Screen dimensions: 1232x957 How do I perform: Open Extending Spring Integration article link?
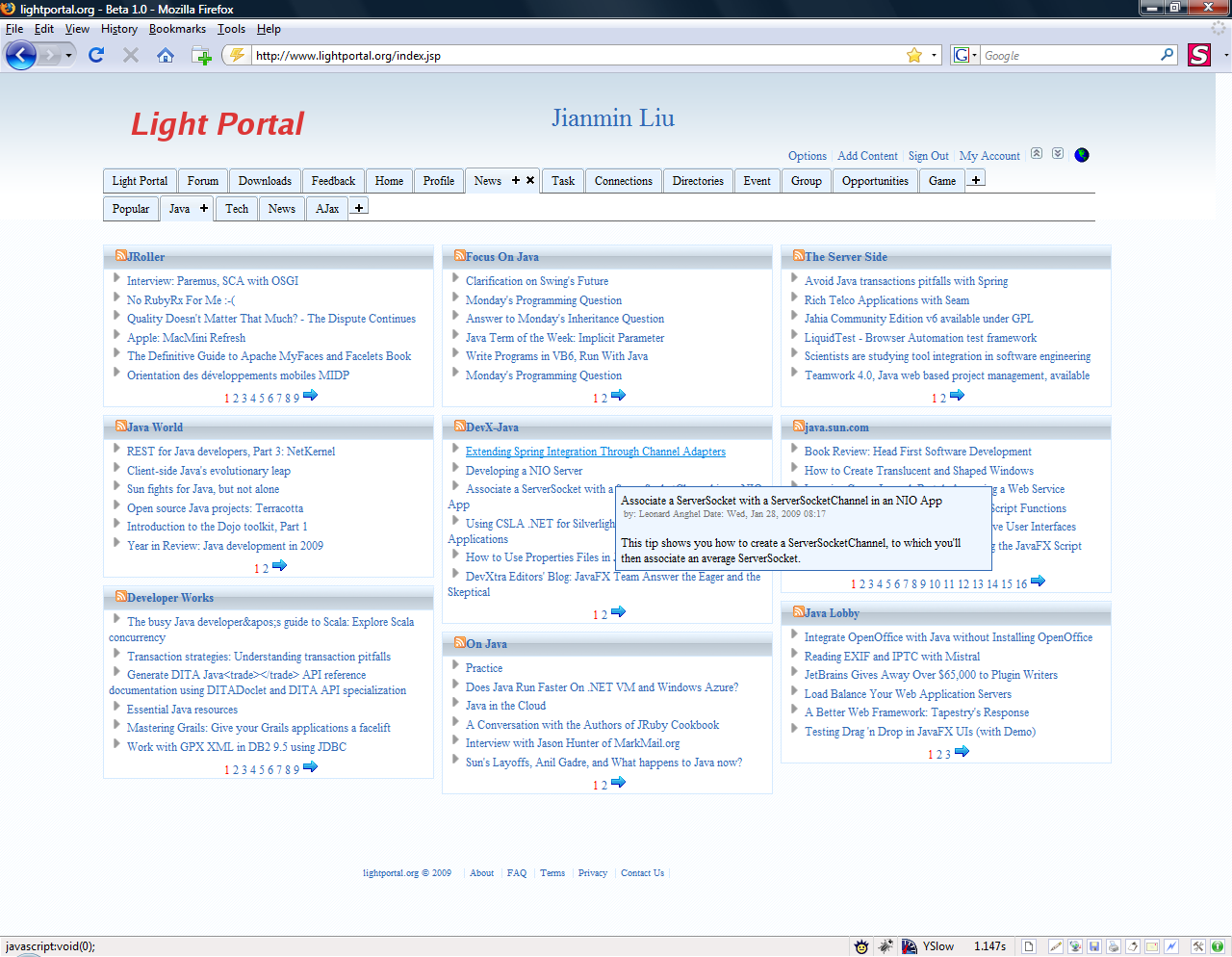(596, 452)
